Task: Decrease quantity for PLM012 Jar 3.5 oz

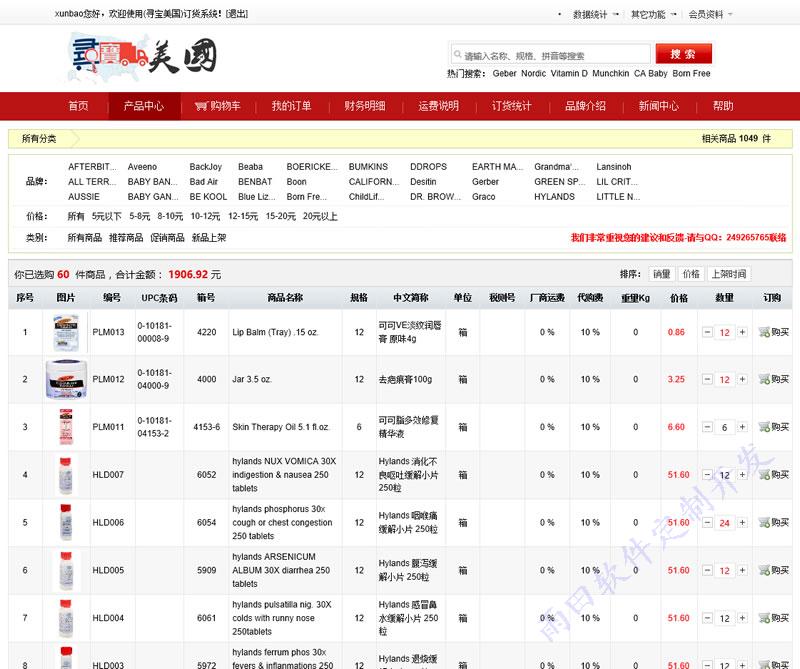Action: coord(707,379)
